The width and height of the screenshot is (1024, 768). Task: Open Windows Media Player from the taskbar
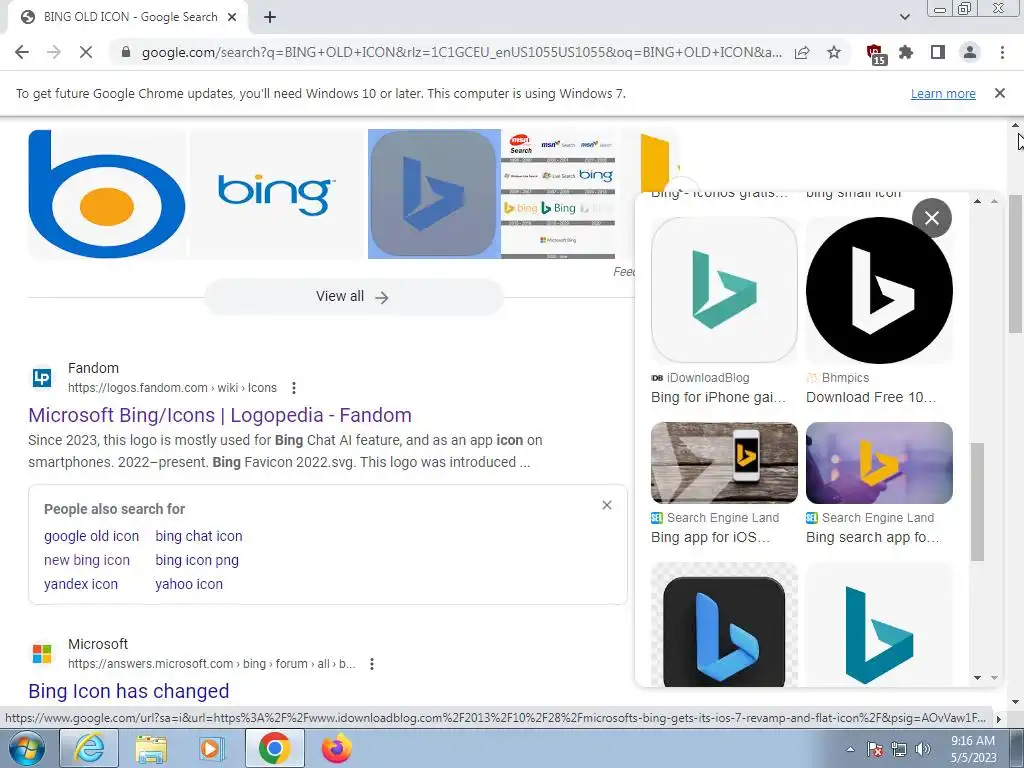tap(212, 748)
